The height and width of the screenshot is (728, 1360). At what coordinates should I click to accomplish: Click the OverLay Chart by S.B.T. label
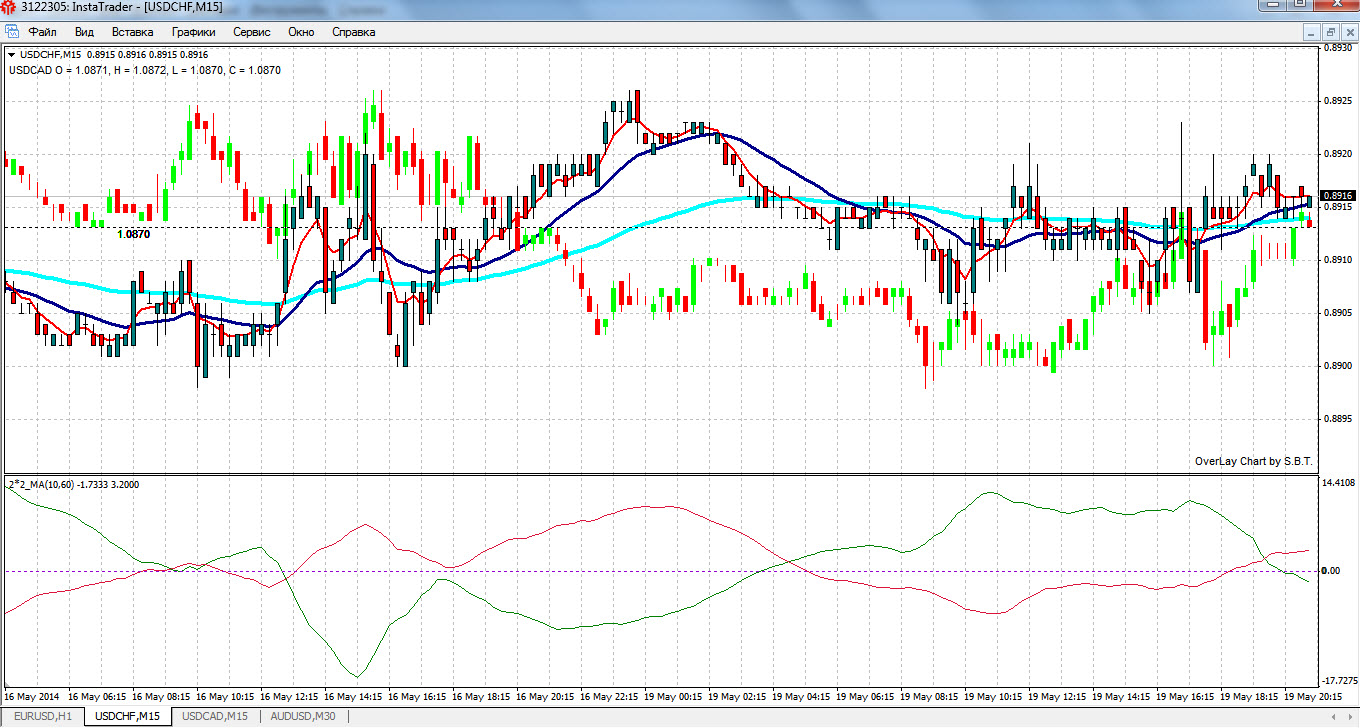click(1254, 461)
